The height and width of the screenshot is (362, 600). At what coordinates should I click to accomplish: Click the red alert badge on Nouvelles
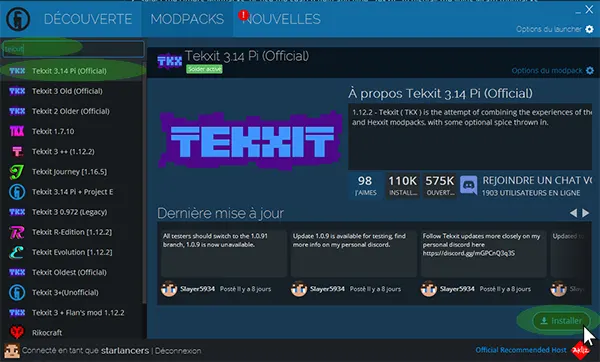[243, 15]
